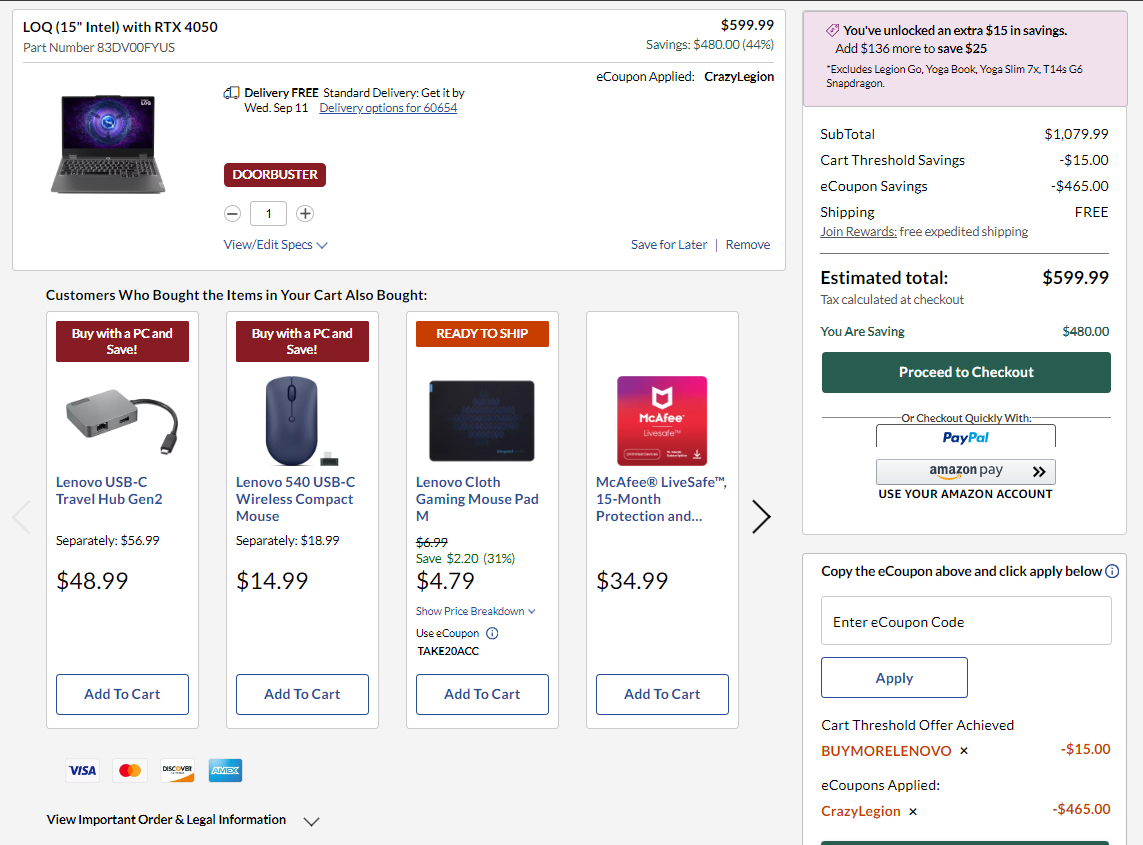Check out with PayPal
This screenshot has height=845, width=1143.
coord(965,437)
